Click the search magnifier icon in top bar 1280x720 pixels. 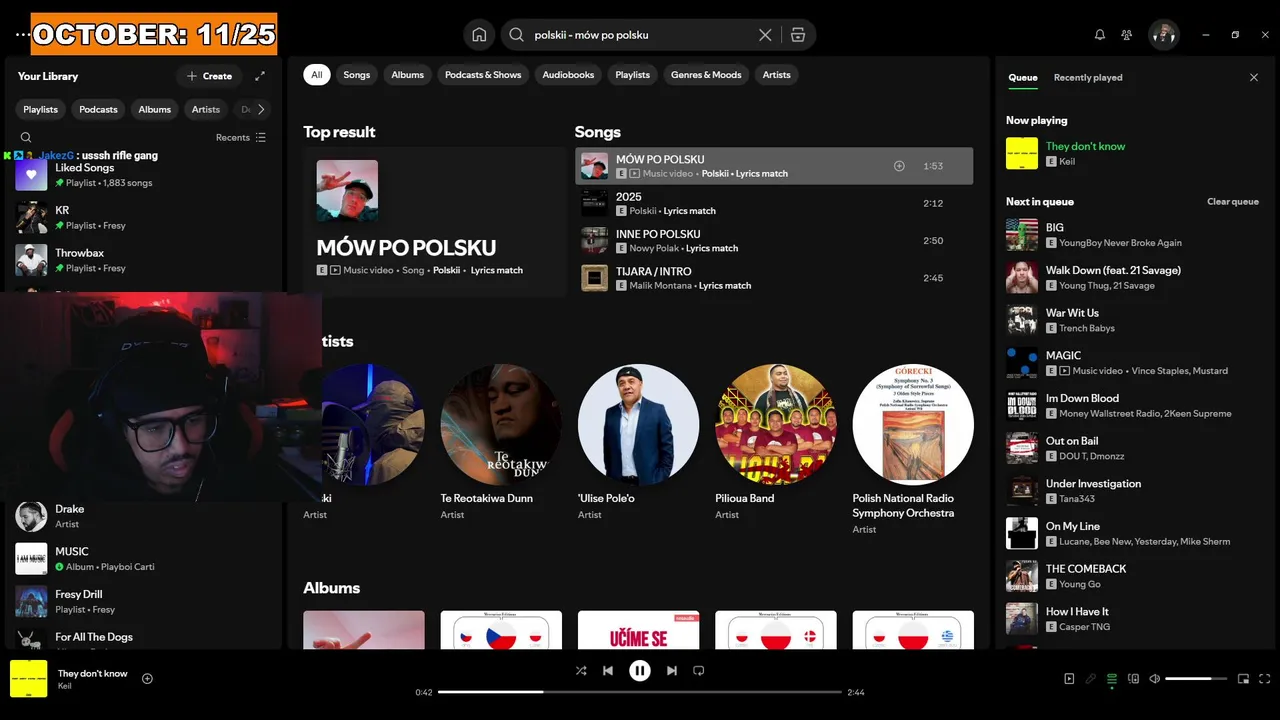pyautogui.click(x=516, y=35)
